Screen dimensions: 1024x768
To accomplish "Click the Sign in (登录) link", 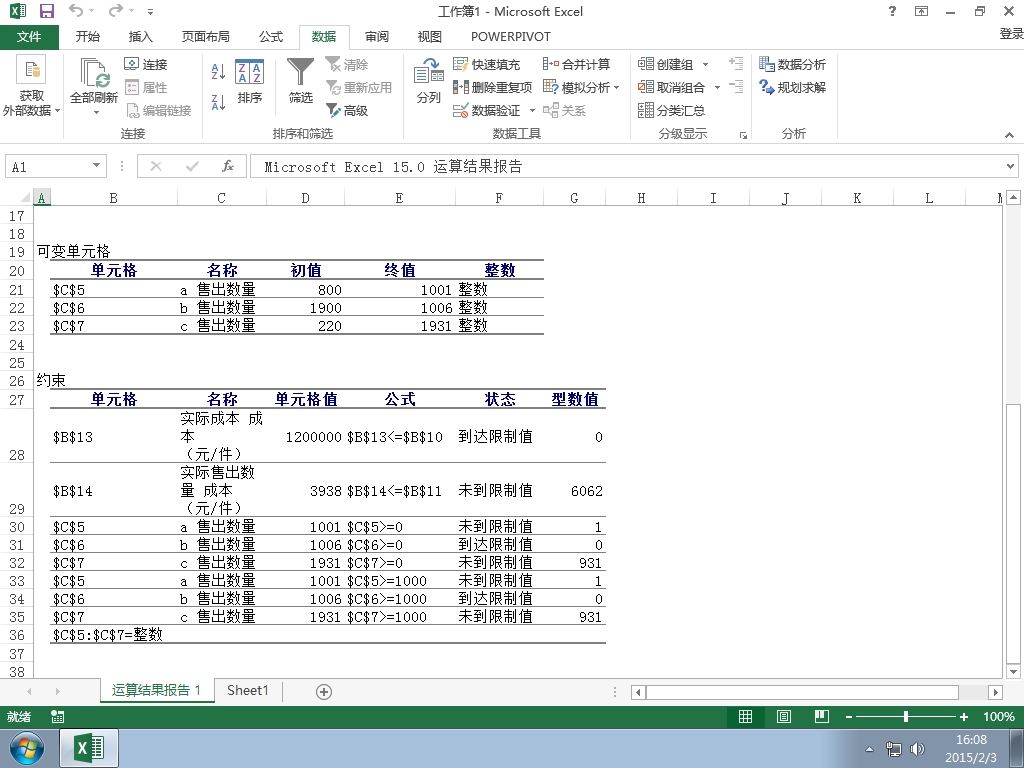I will pyautogui.click(x=1011, y=33).
